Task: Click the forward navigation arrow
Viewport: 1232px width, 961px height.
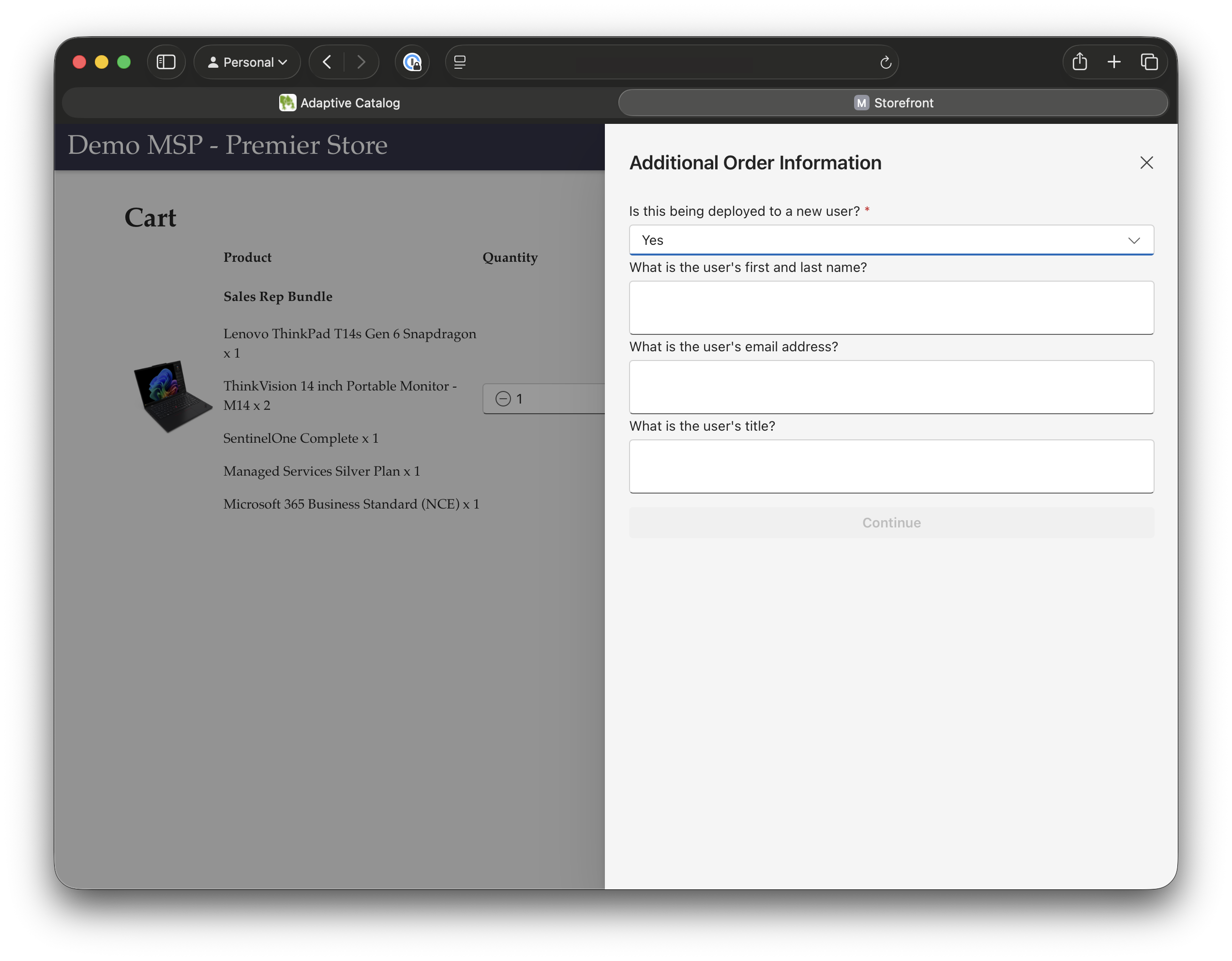Action: click(361, 62)
